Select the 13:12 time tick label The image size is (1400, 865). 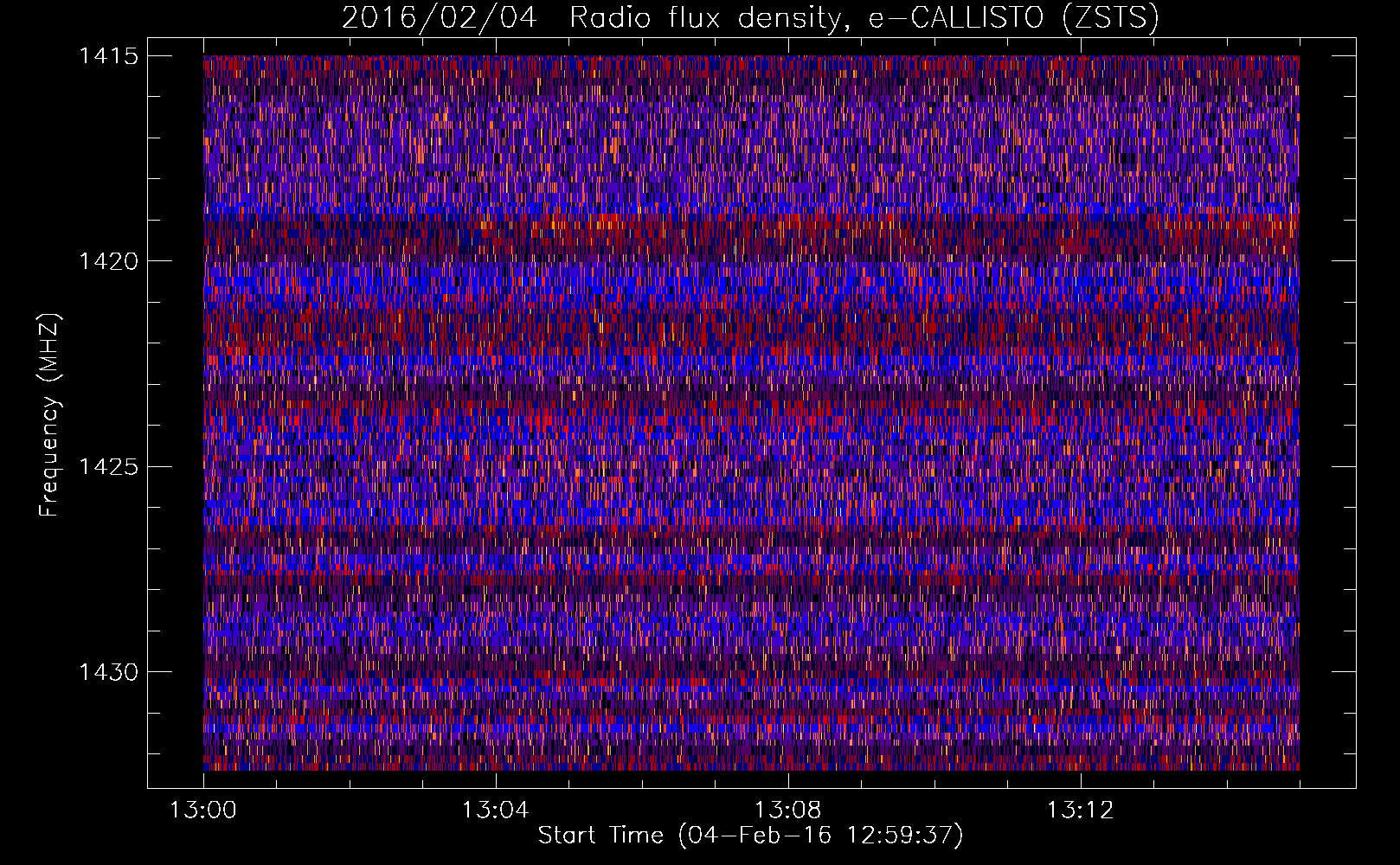[1081, 811]
